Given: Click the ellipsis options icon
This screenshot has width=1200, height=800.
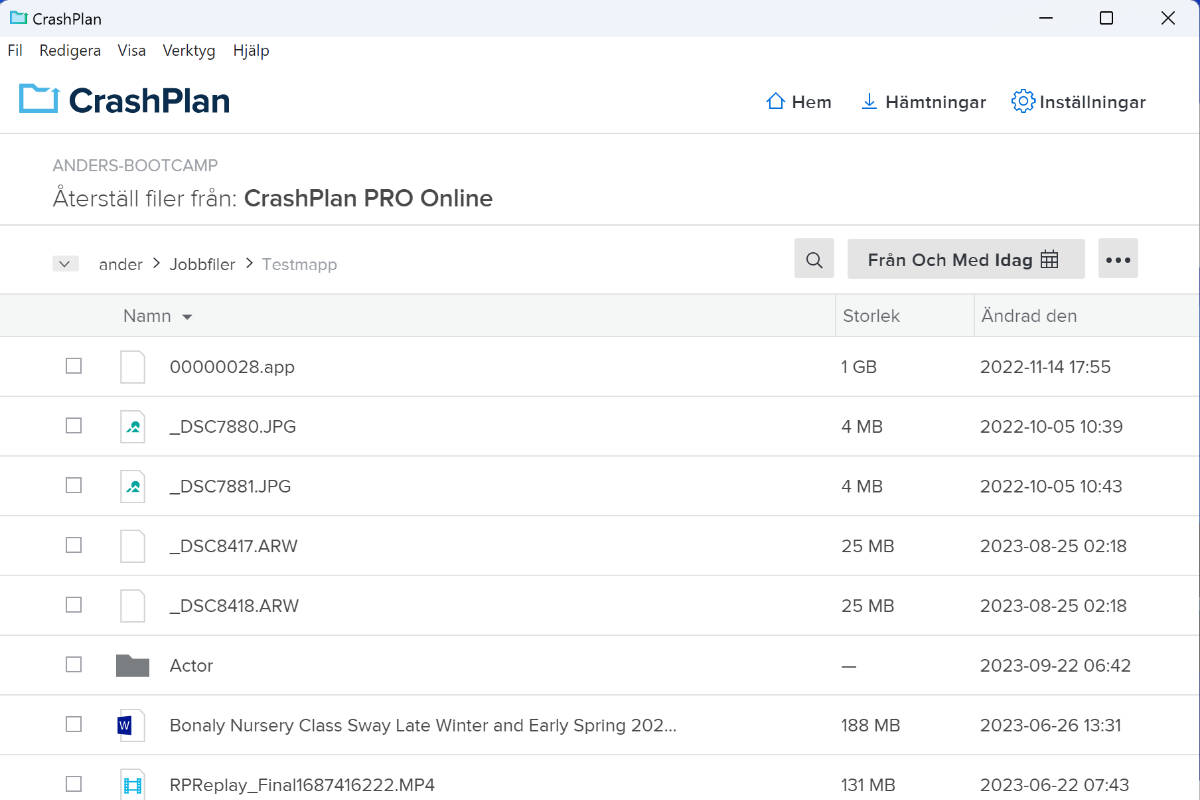Looking at the screenshot, I should pos(1118,258).
